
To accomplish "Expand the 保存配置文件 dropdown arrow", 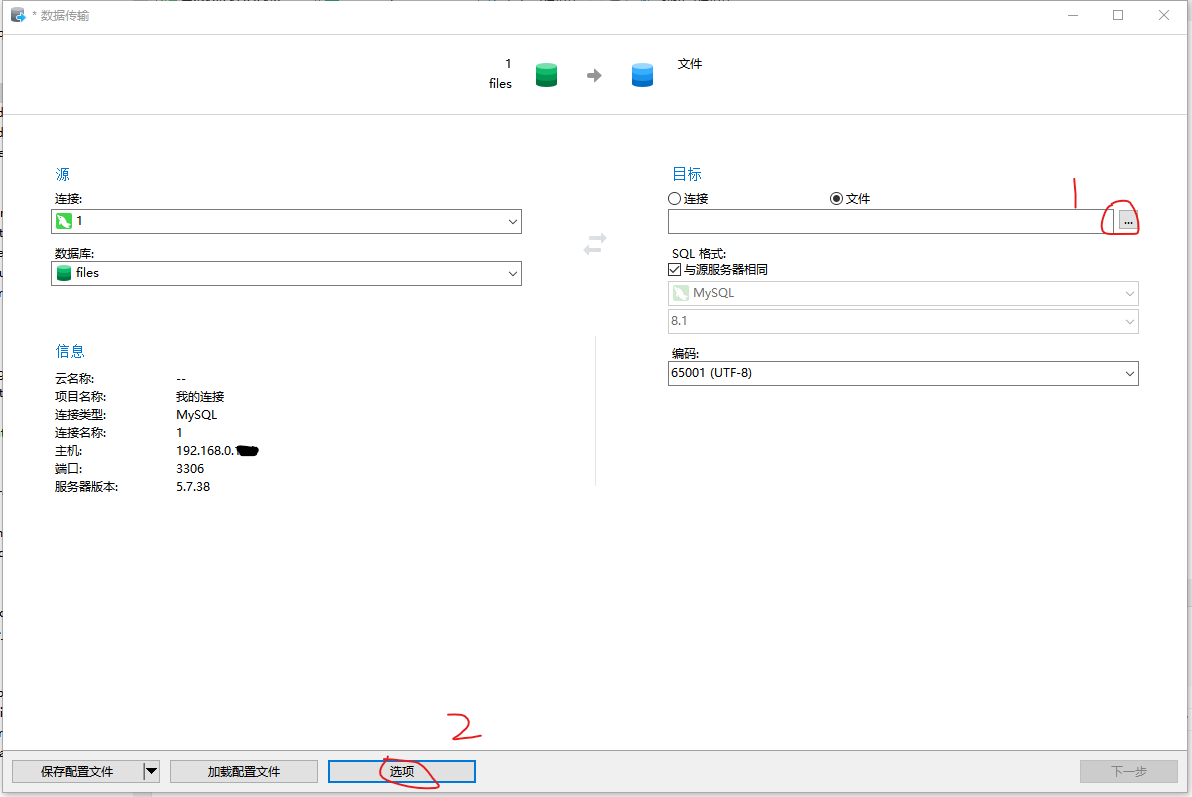I will (x=151, y=771).
